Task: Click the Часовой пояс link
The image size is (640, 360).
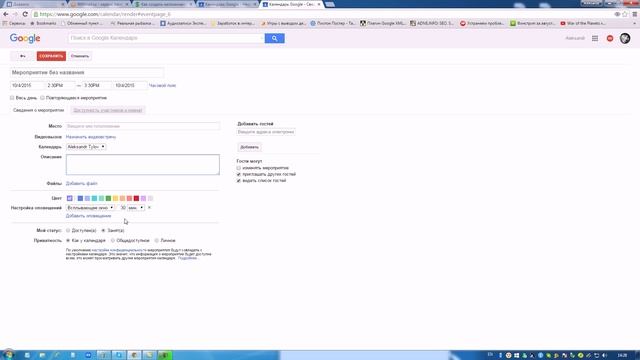Action: 162,86
